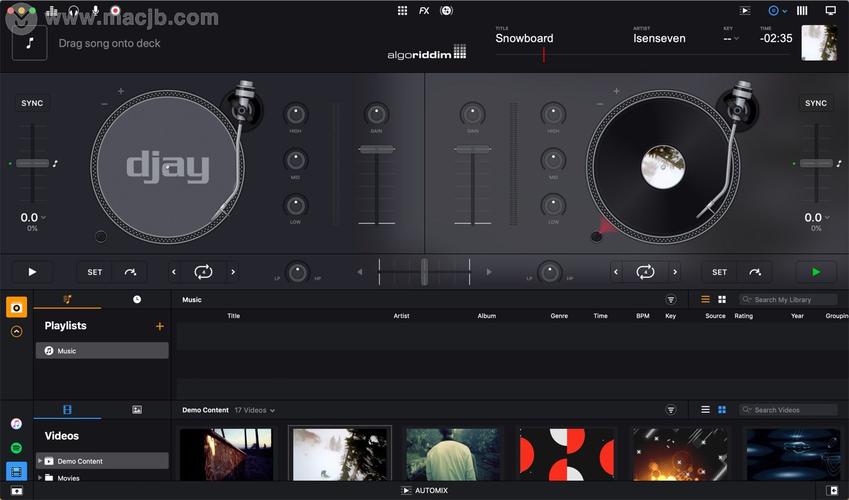Select the Spotify source icon
849x500 pixels.
pos(16,448)
